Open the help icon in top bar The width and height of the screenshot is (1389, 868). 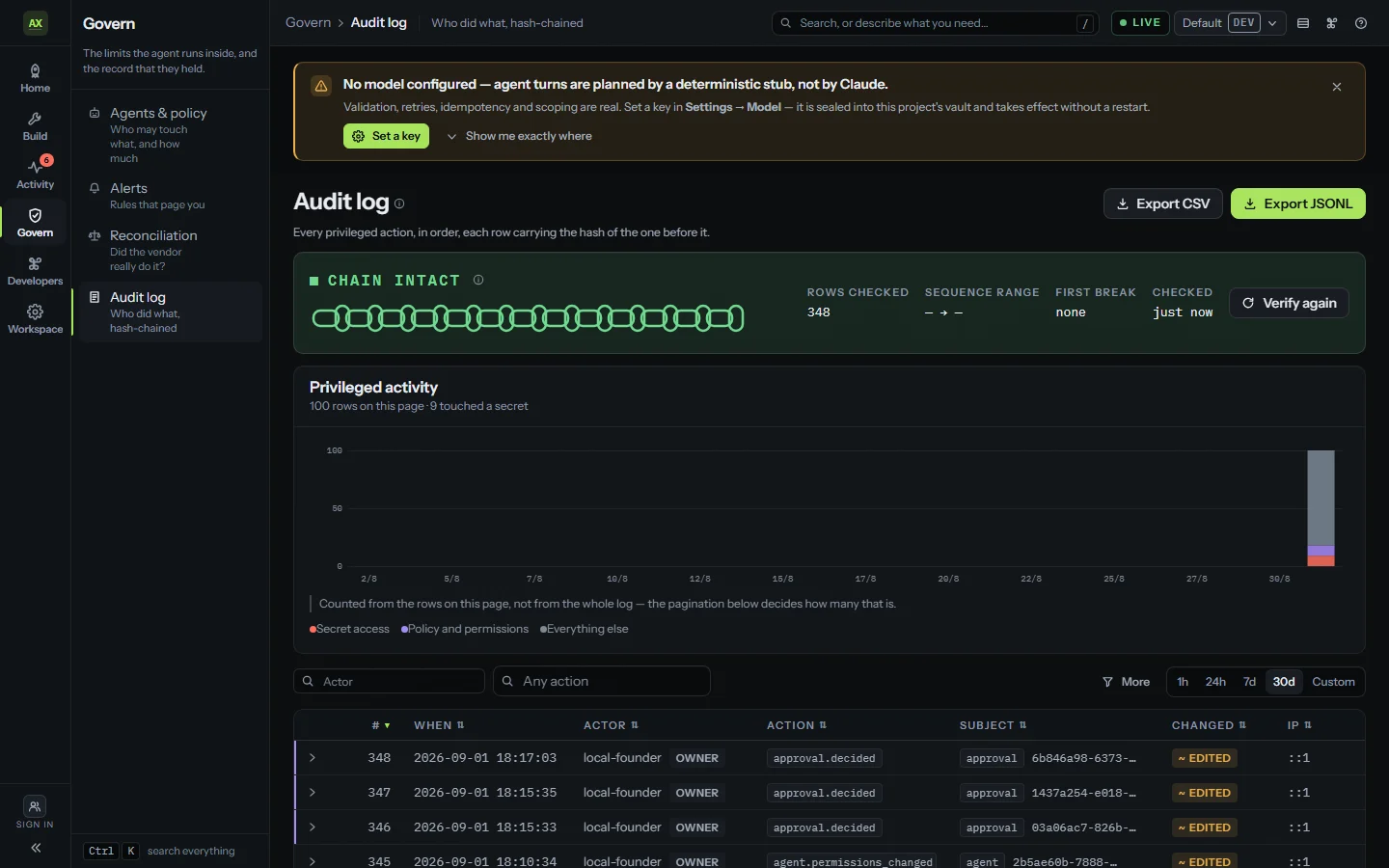[1361, 23]
